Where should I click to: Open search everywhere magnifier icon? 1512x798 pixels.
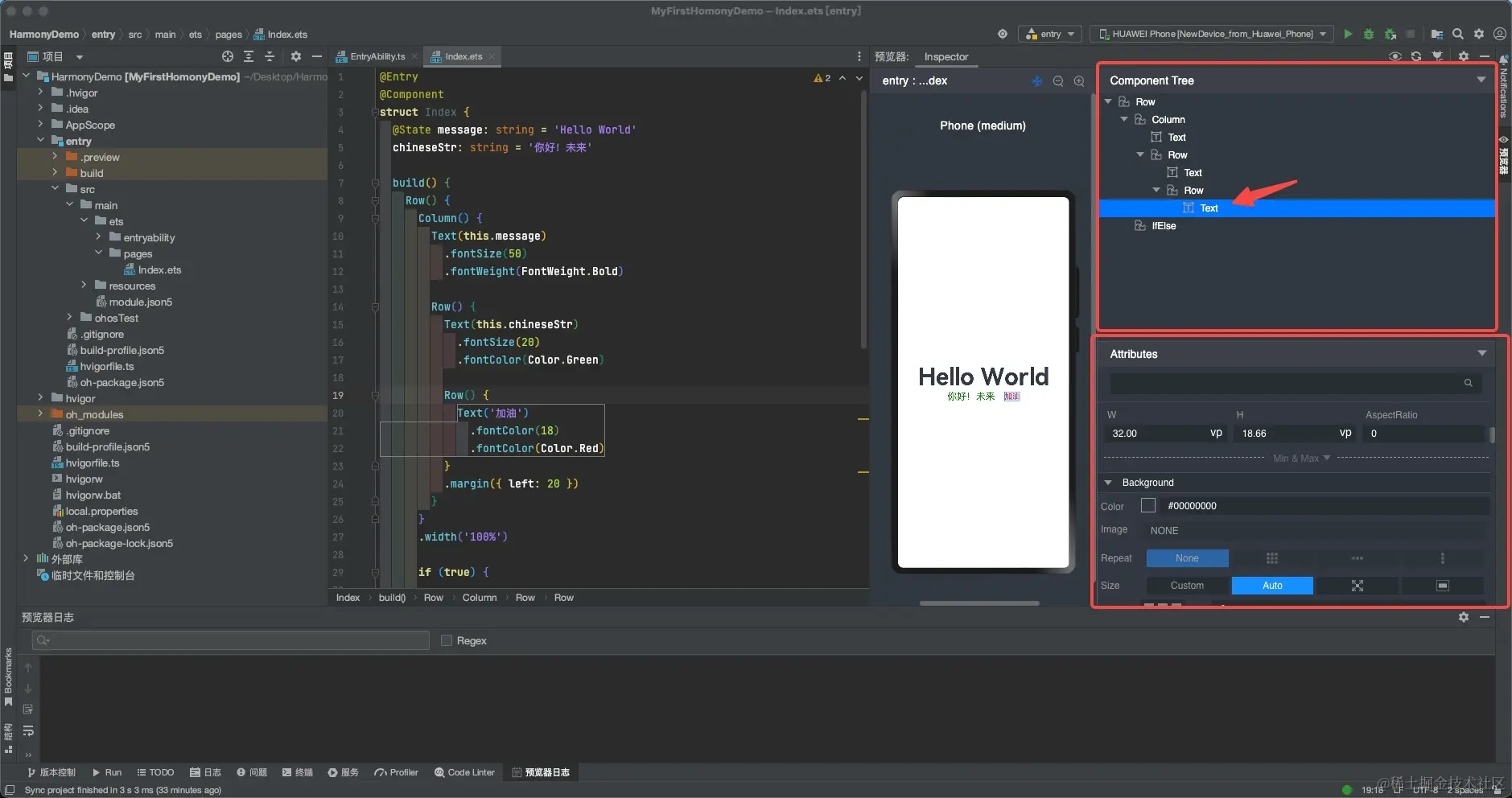point(1458,34)
